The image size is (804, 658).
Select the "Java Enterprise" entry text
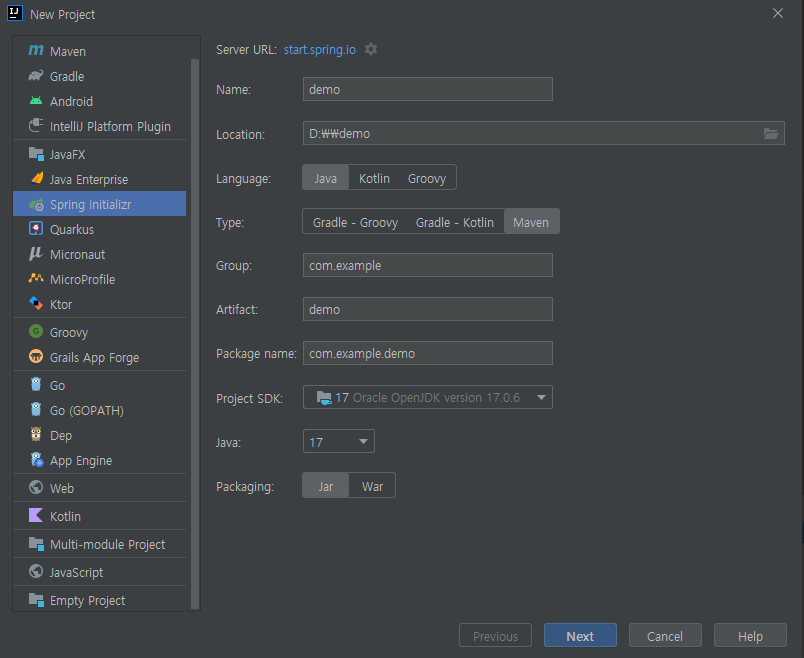point(89,180)
